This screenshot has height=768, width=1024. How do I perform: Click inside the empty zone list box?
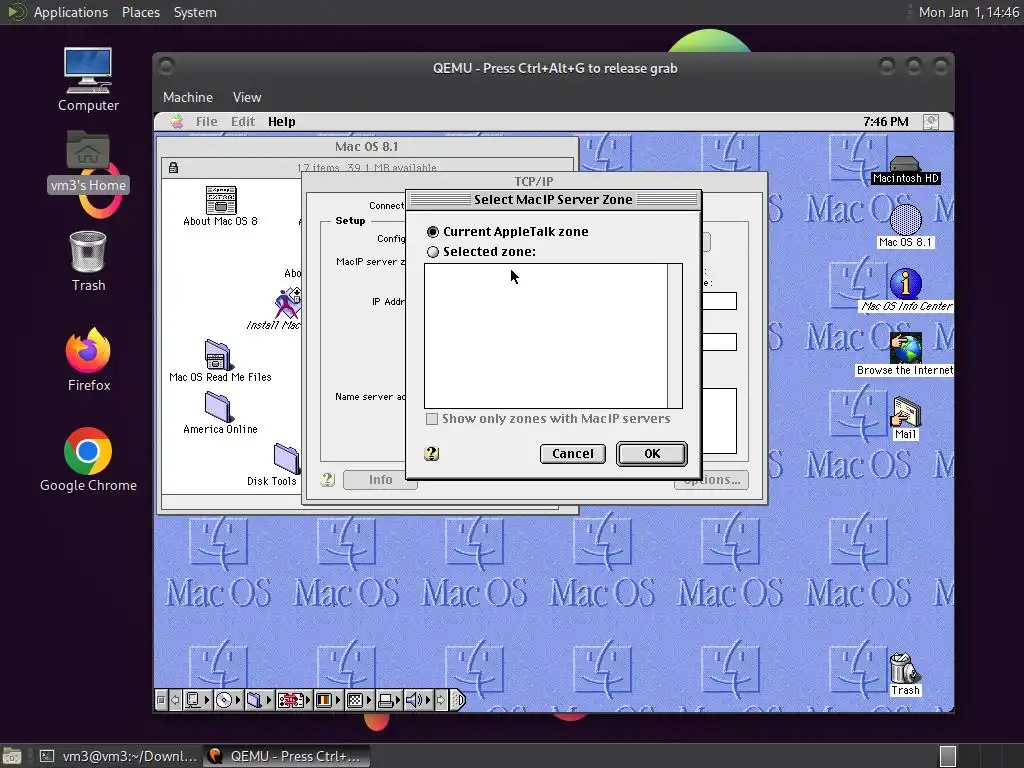pyautogui.click(x=546, y=336)
